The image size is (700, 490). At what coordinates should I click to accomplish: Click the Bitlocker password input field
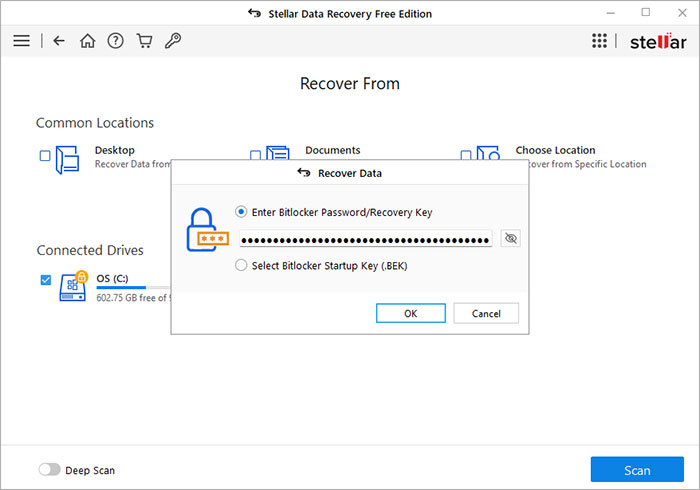pos(366,240)
